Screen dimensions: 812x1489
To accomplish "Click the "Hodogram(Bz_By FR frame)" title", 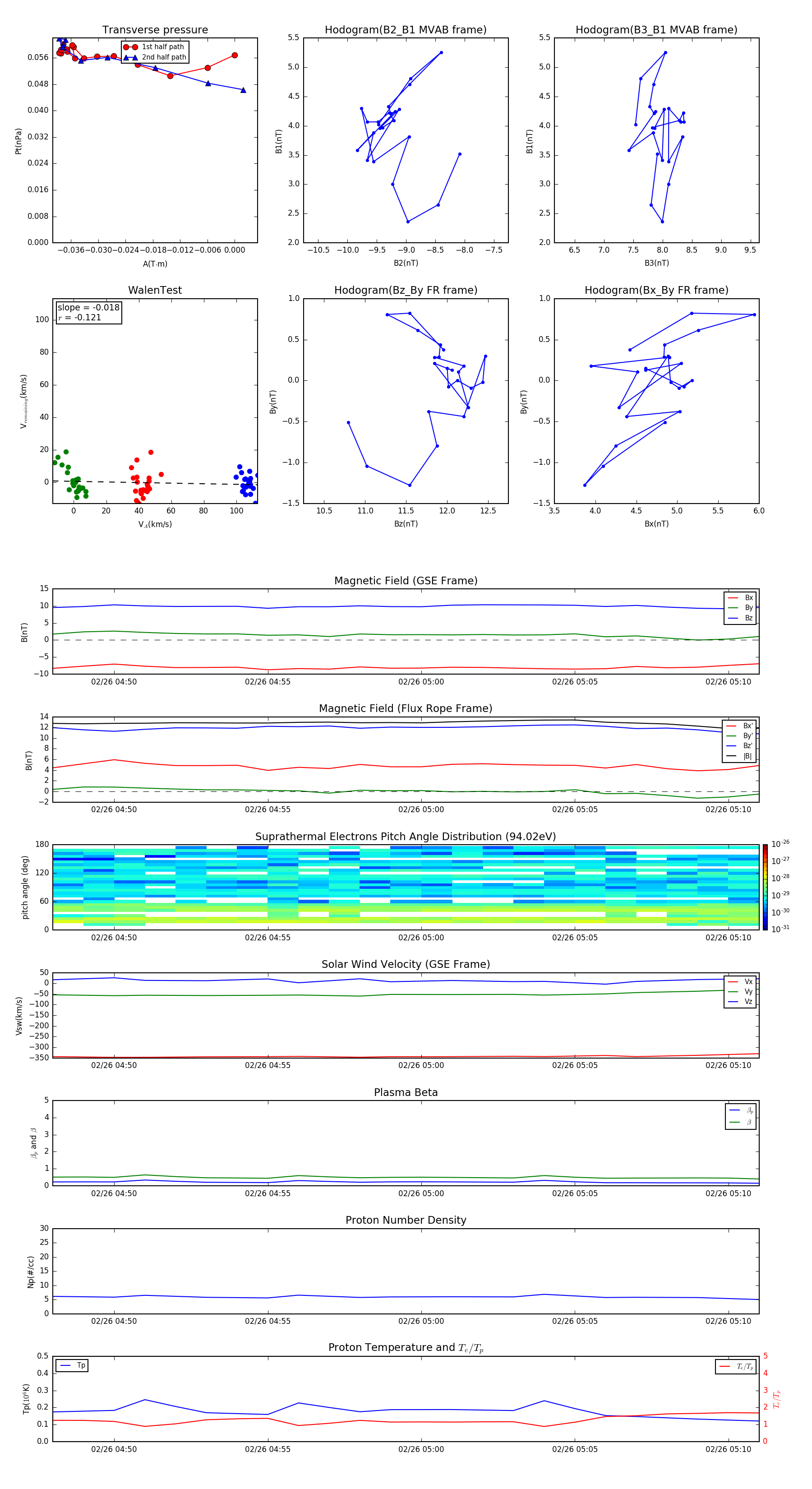I will pos(406,290).
